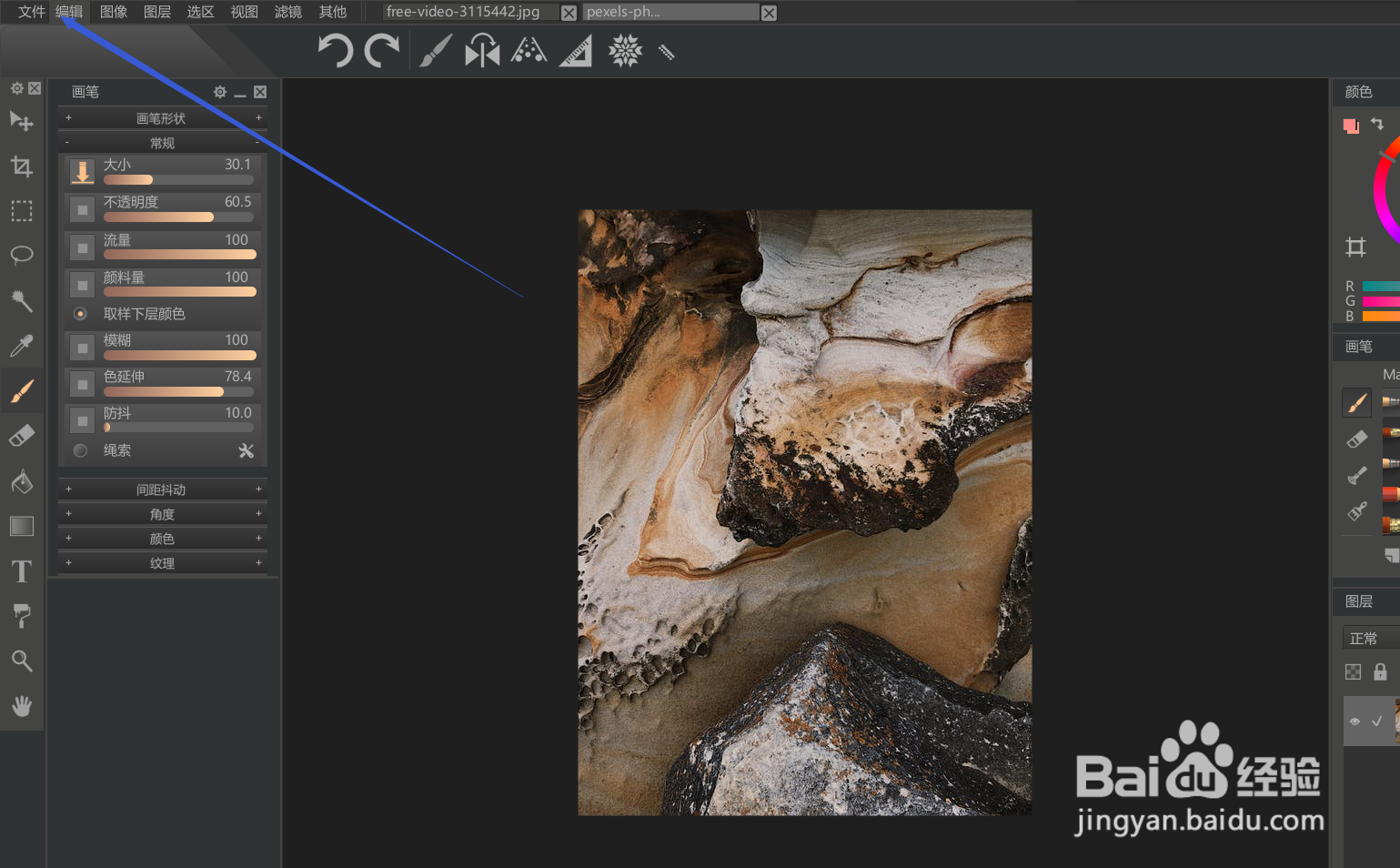Select the Zoom magnifier tool
This screenshot has width=1400, height=868.
pos(22,661)
